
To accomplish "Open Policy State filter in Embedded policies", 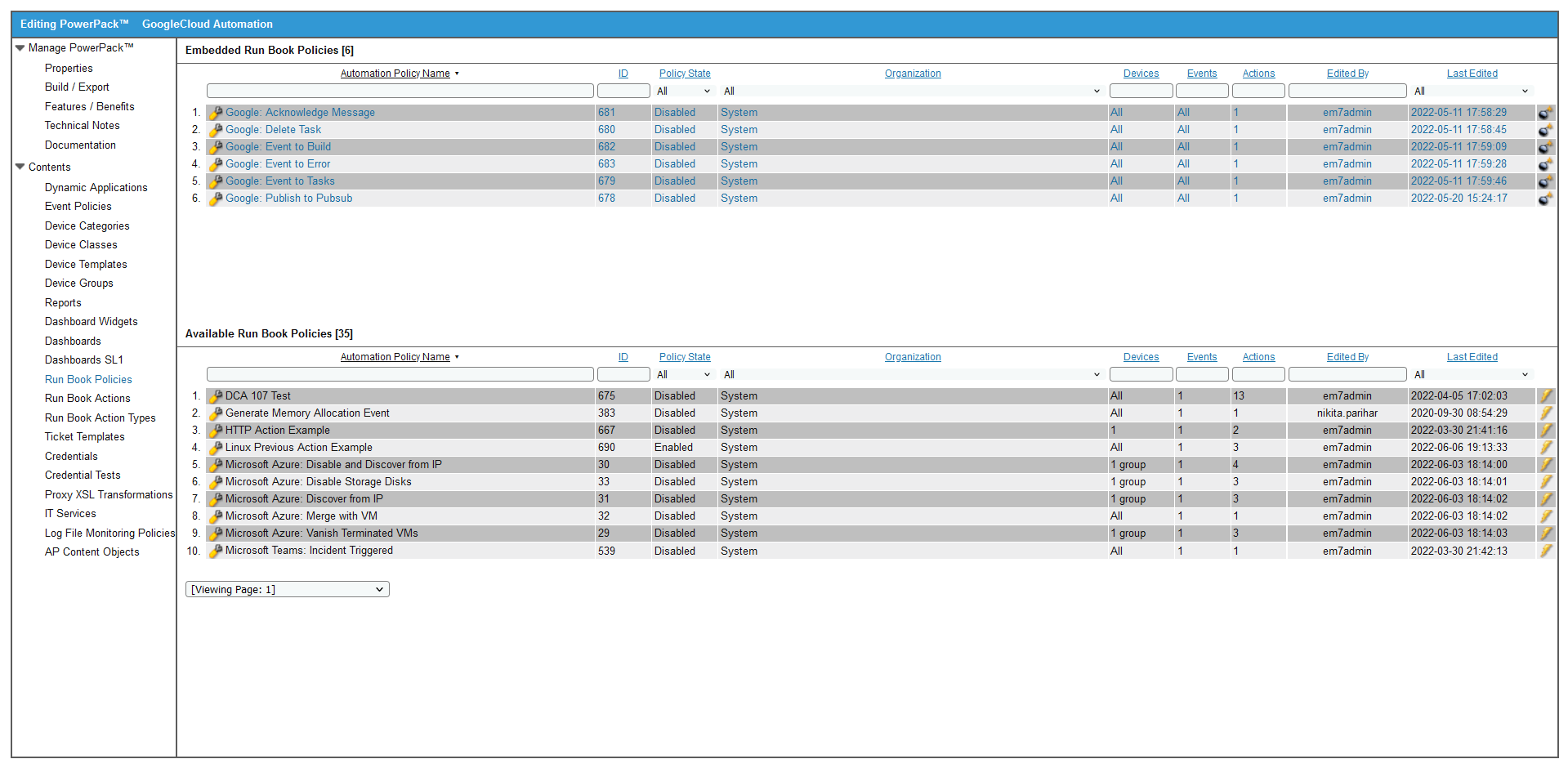I will click(x=684, y=92).
